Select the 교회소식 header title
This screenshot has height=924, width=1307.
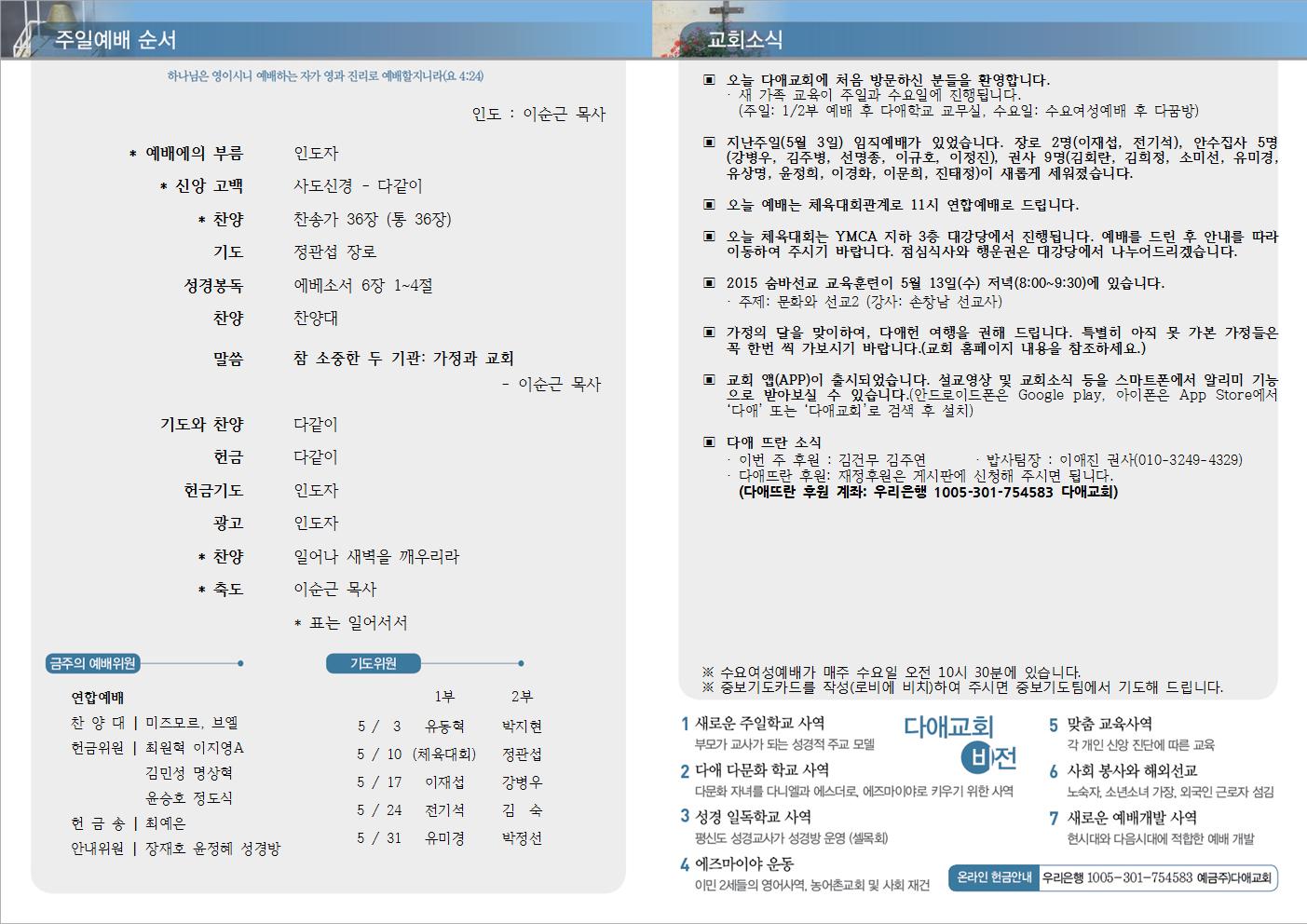pyautogui.click(x=745, y=40)
